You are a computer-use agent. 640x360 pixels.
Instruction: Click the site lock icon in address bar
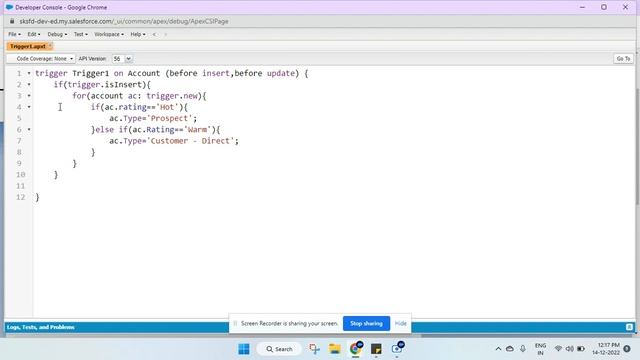tap(12, 21)
